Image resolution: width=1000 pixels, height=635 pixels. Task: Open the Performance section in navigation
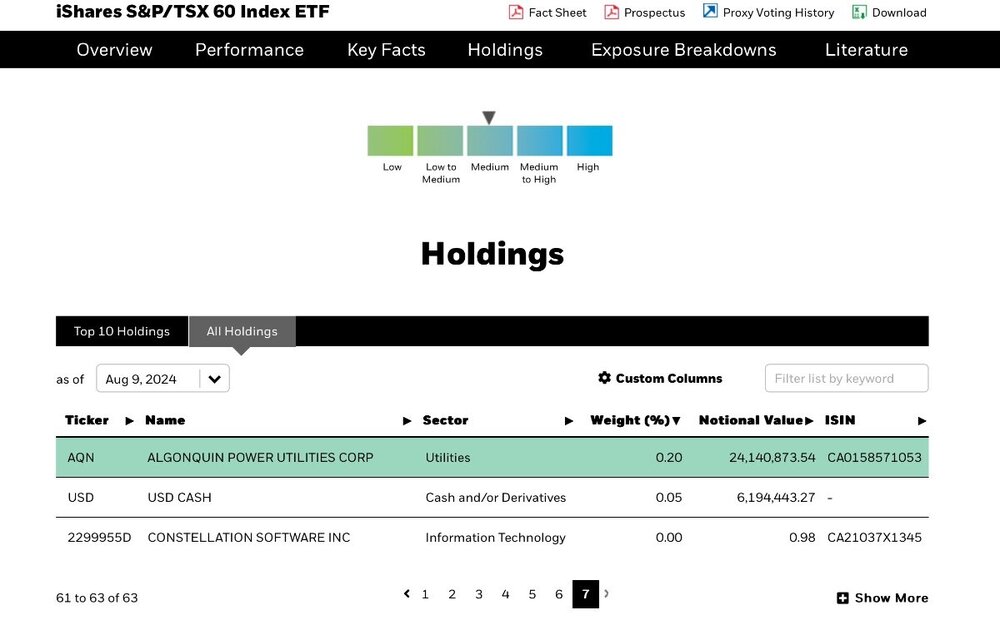pyautogui.click(x=249, y=50)
